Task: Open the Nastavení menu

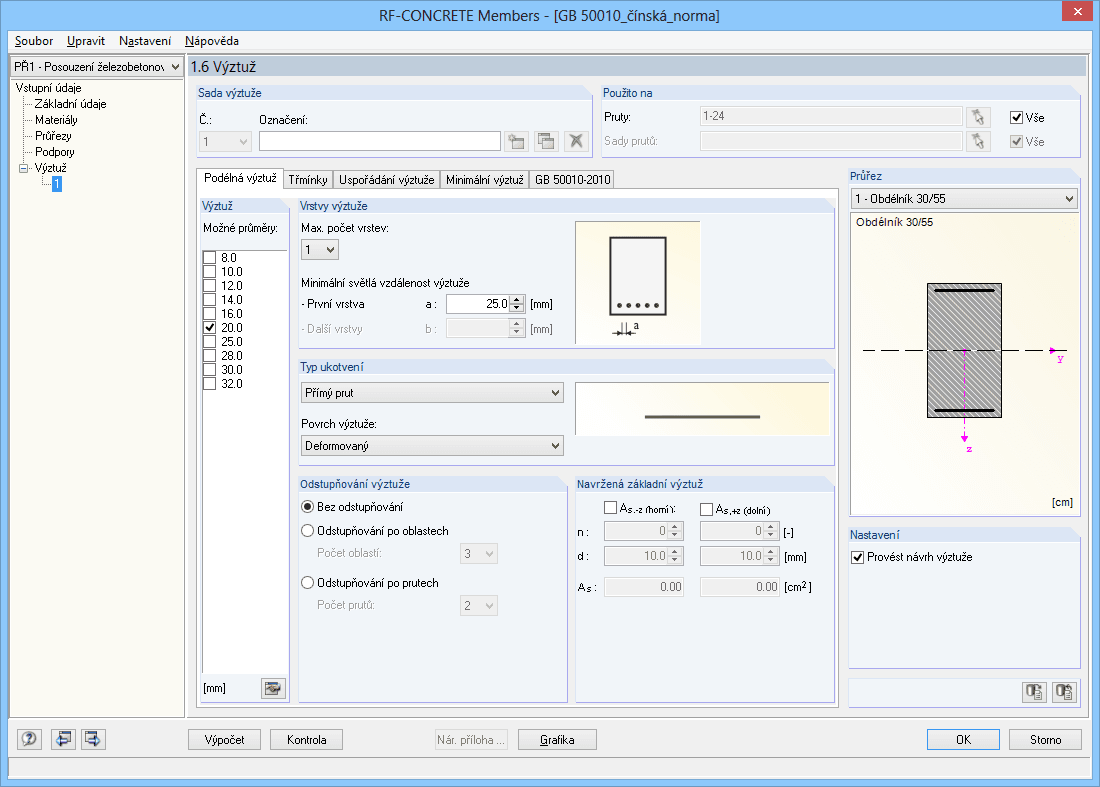Action: [145, 41]
